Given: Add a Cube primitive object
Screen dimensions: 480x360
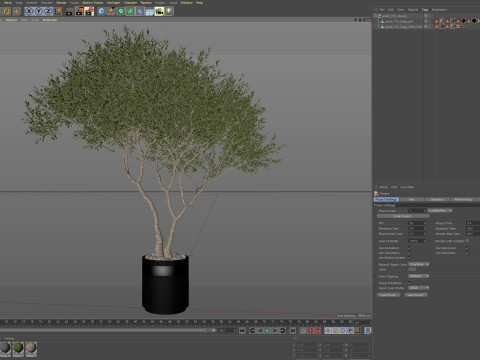Looking at the screenshot, I should (101, 11).
